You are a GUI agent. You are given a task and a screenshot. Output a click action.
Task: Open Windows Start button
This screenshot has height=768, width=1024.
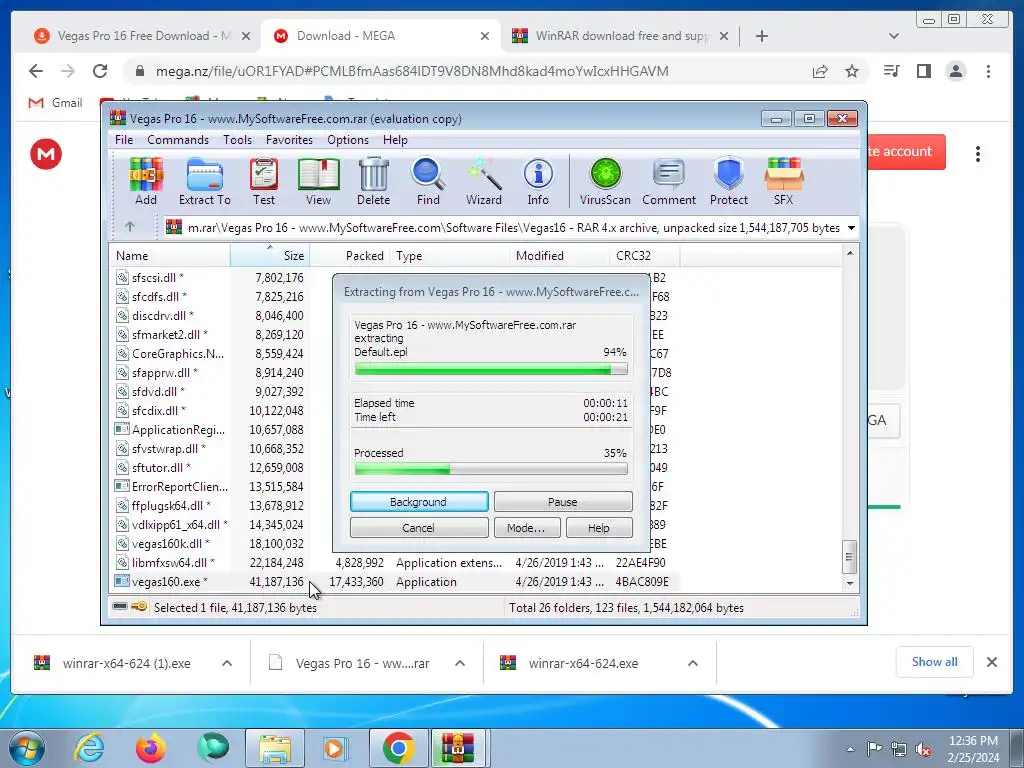click(27, 748)
